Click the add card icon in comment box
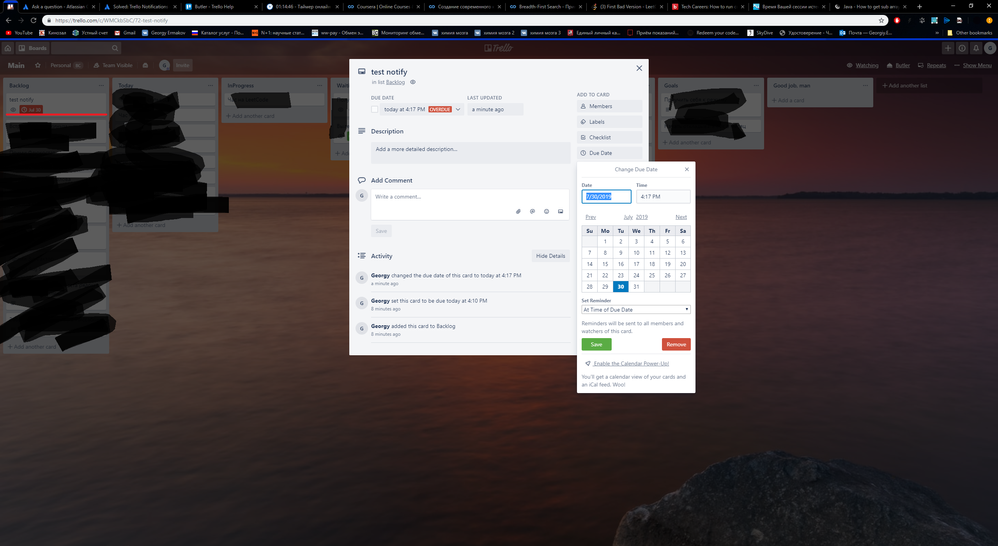Image resolution: width=998 pixels, height=546 pixels. click(560, 211)
